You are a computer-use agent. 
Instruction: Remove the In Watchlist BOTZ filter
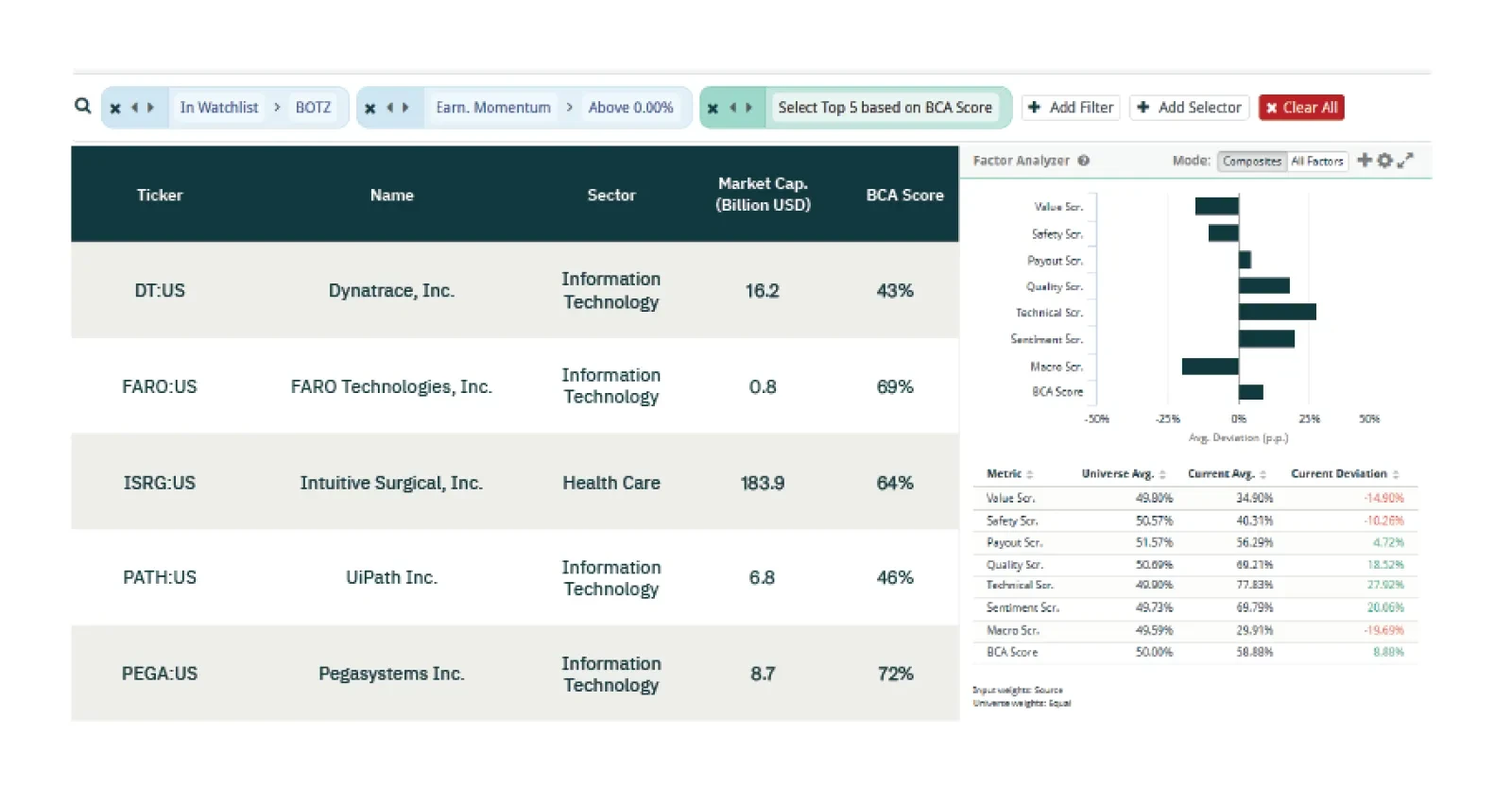click(x=115, y=108)
